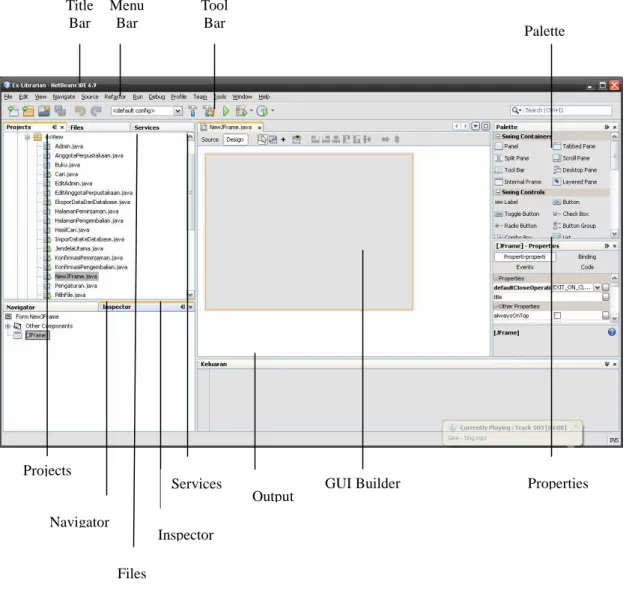
Task: Click Change horizontal resizability arrow icon
Action: [385, 139]
